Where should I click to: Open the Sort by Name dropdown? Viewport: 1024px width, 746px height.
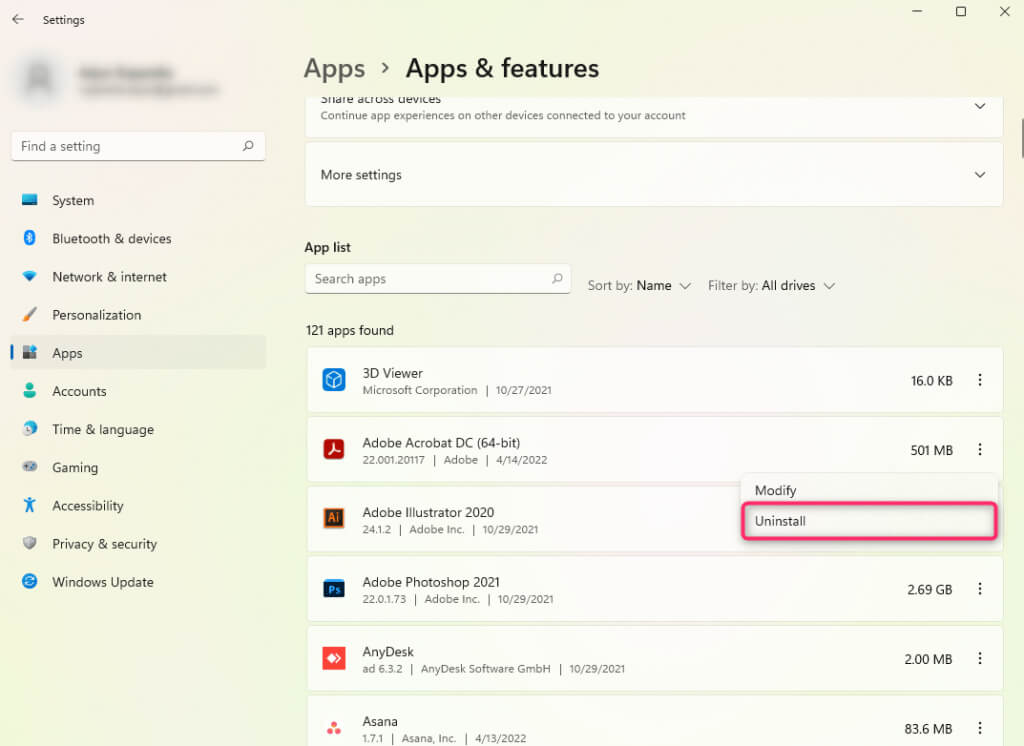(640, 286)
